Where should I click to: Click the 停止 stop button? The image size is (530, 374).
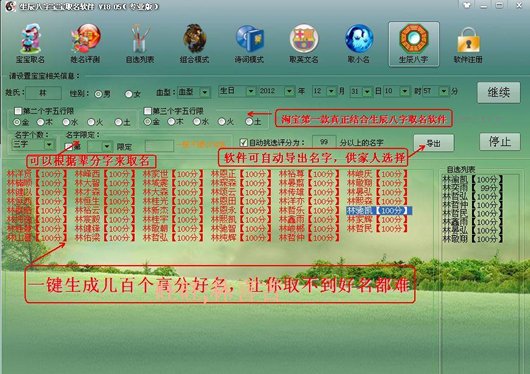click(500, 142)
